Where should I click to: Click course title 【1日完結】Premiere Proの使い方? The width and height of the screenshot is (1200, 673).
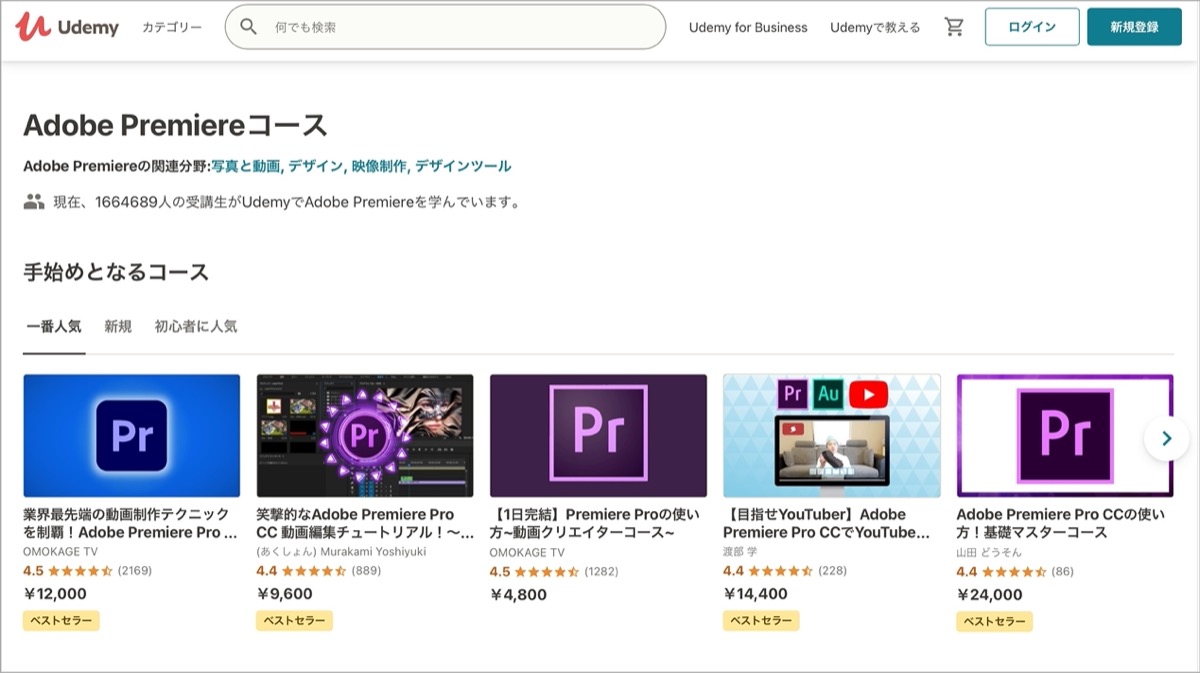596,523
